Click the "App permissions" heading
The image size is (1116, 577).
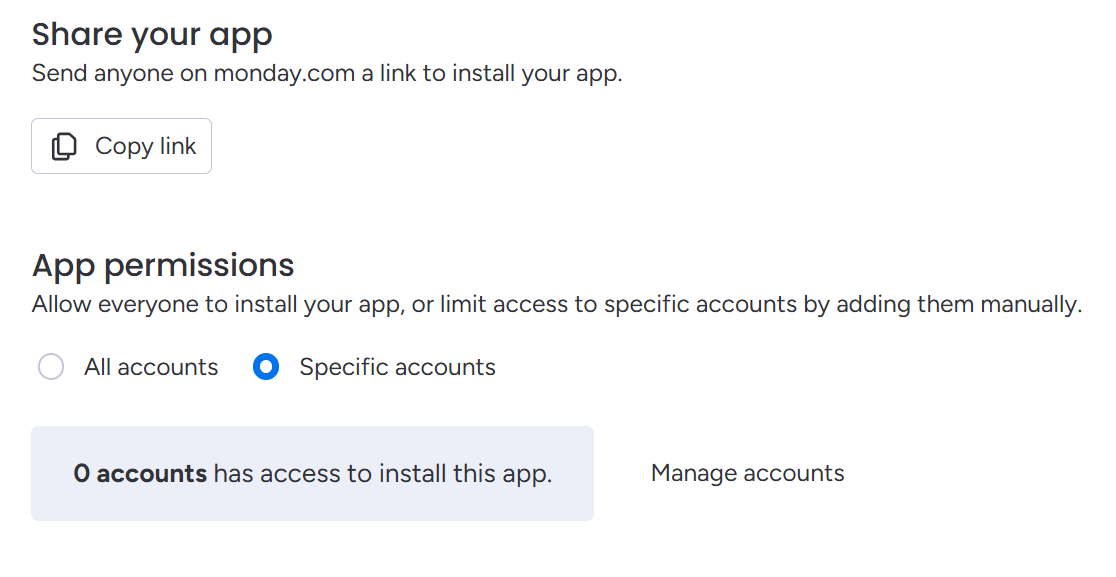click(163, 265)
